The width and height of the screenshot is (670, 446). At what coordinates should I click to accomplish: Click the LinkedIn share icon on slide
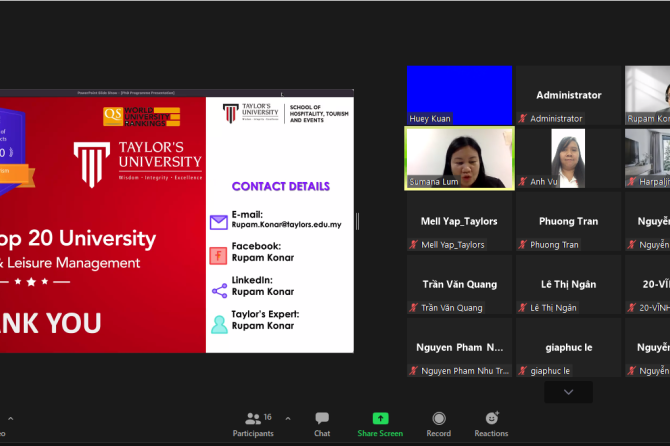(219, 291)
